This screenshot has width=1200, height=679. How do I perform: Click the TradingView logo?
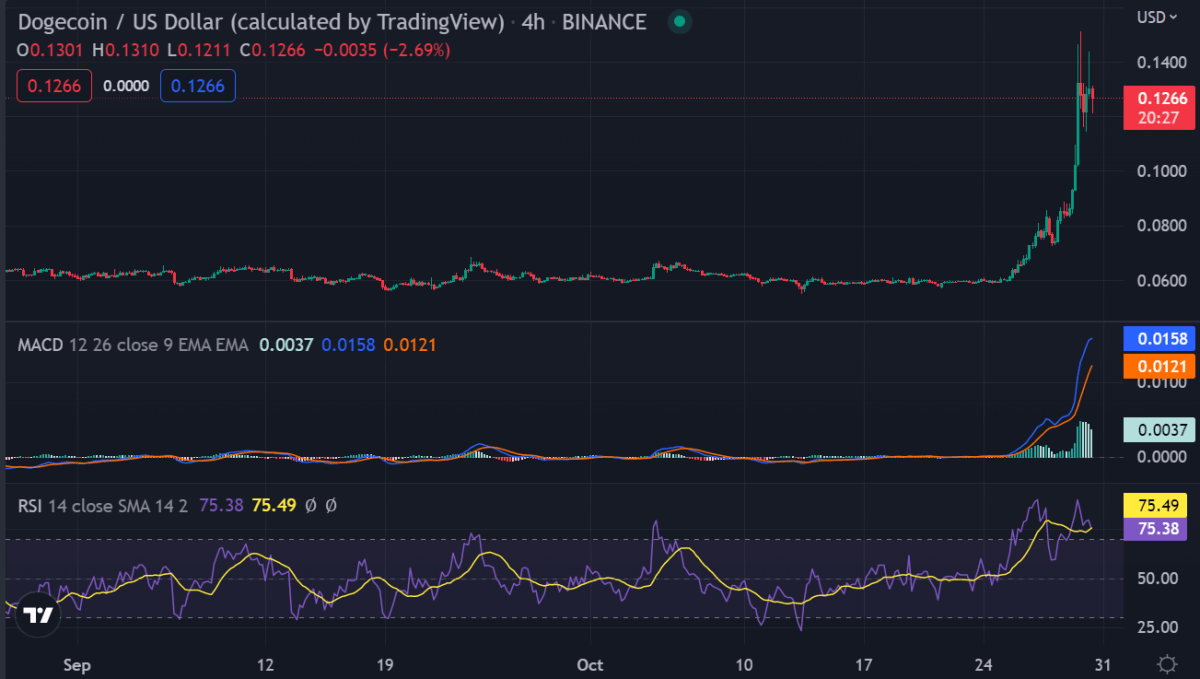[x=37, y=616]
